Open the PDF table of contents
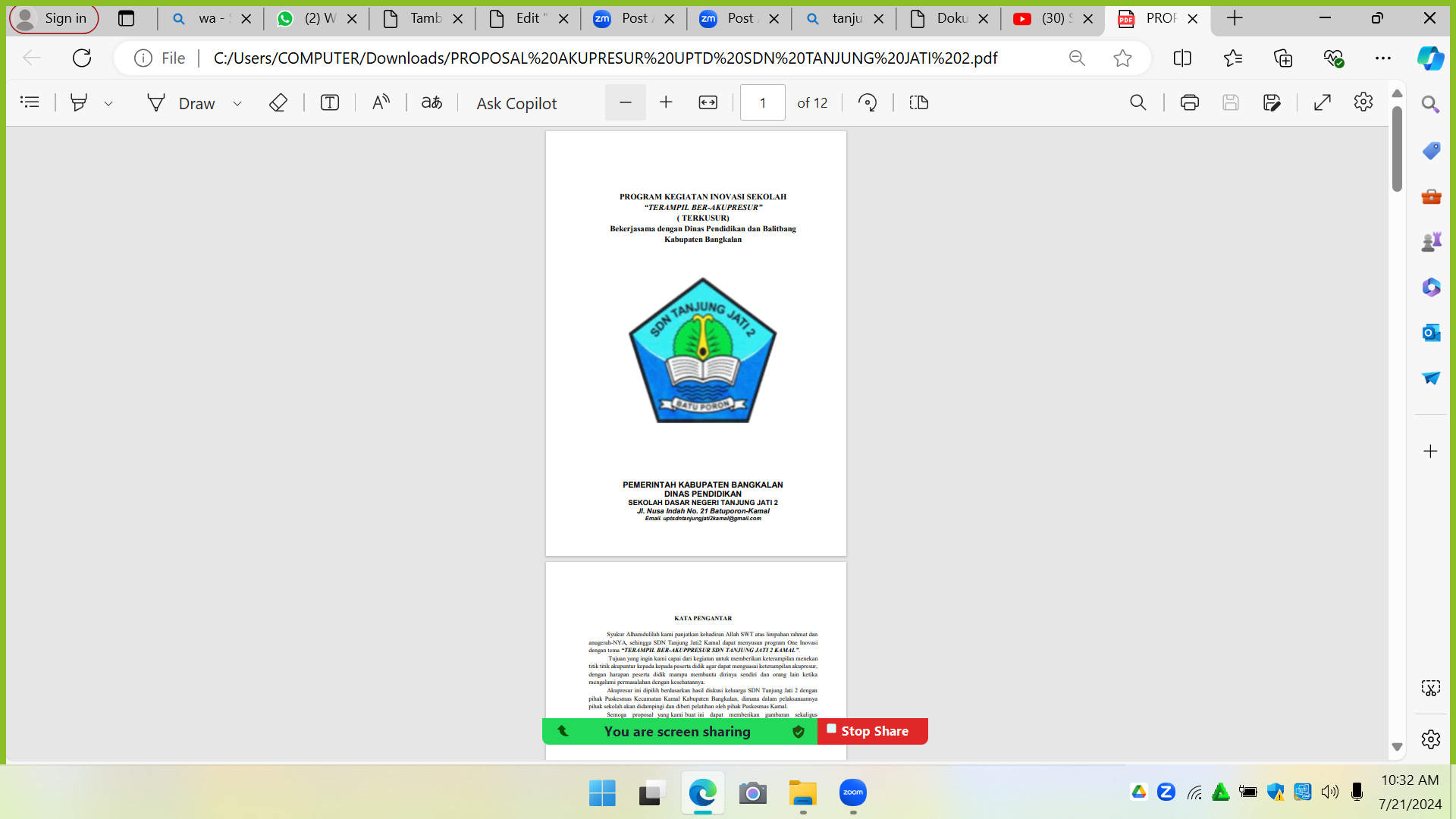This screenshot has height=819, width=1456. point(30,102)
